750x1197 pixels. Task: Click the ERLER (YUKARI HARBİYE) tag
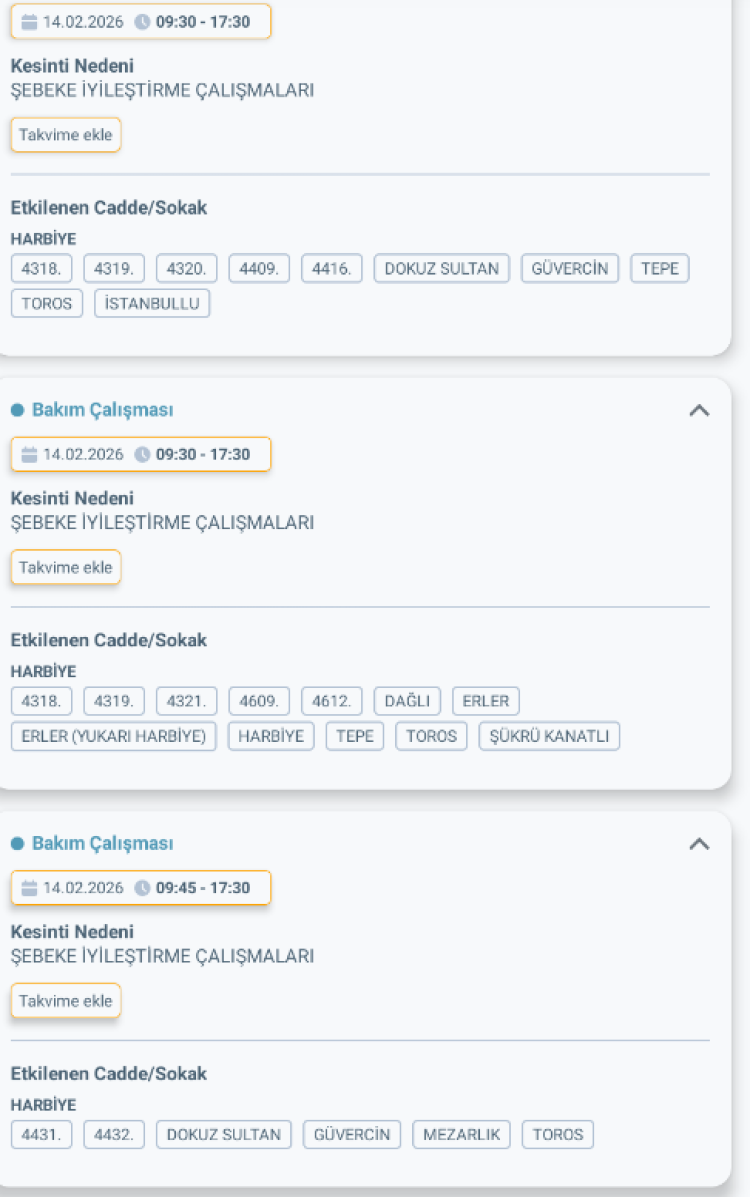click(x=113, y=736)
